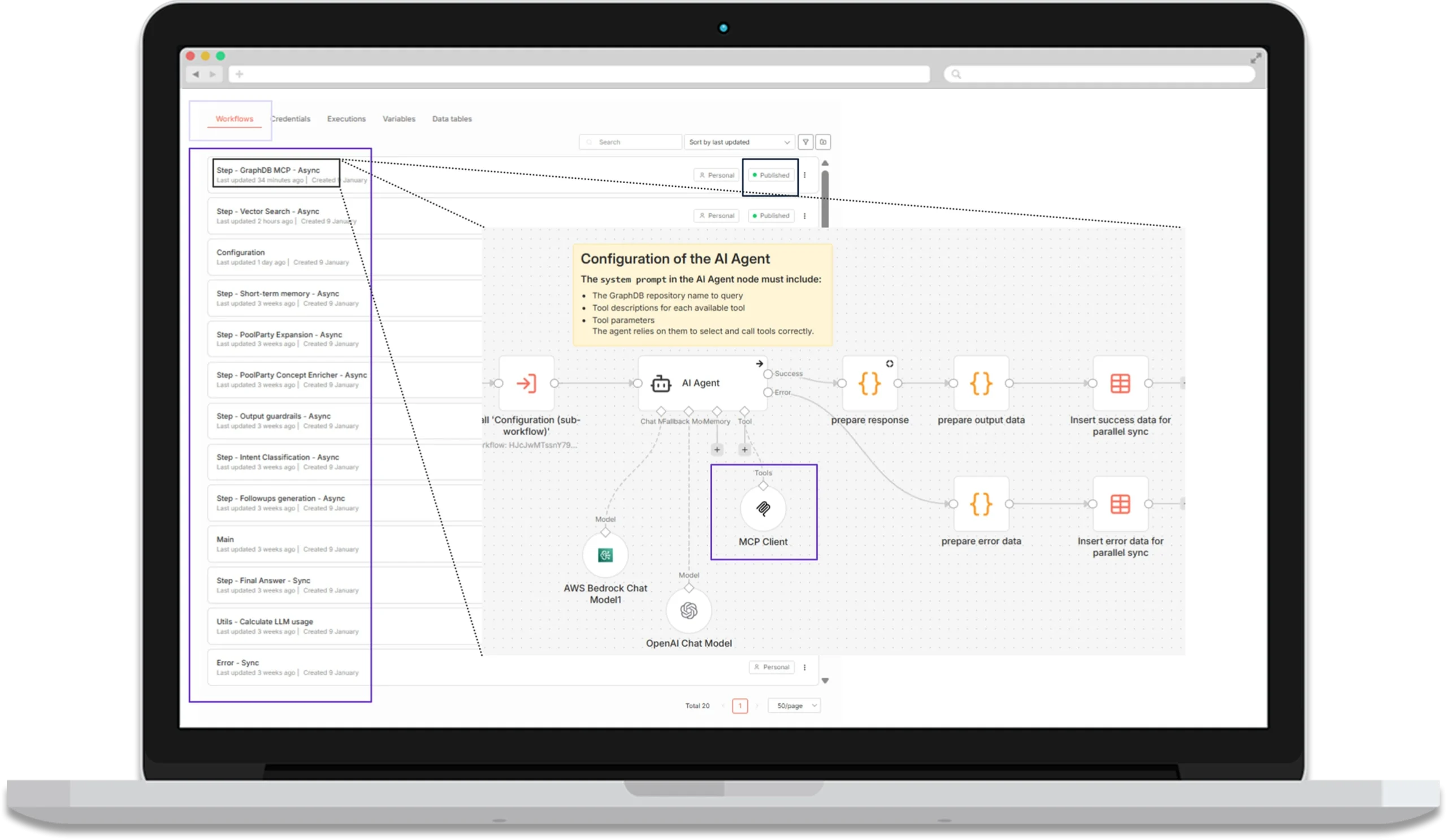Click the AI Agent node
This screenshot has height=840, width=1447.
700,384
